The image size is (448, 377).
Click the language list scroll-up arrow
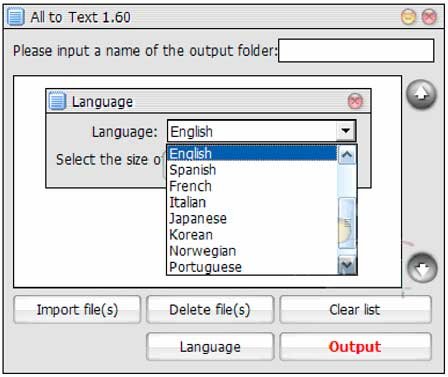(347, 155)
